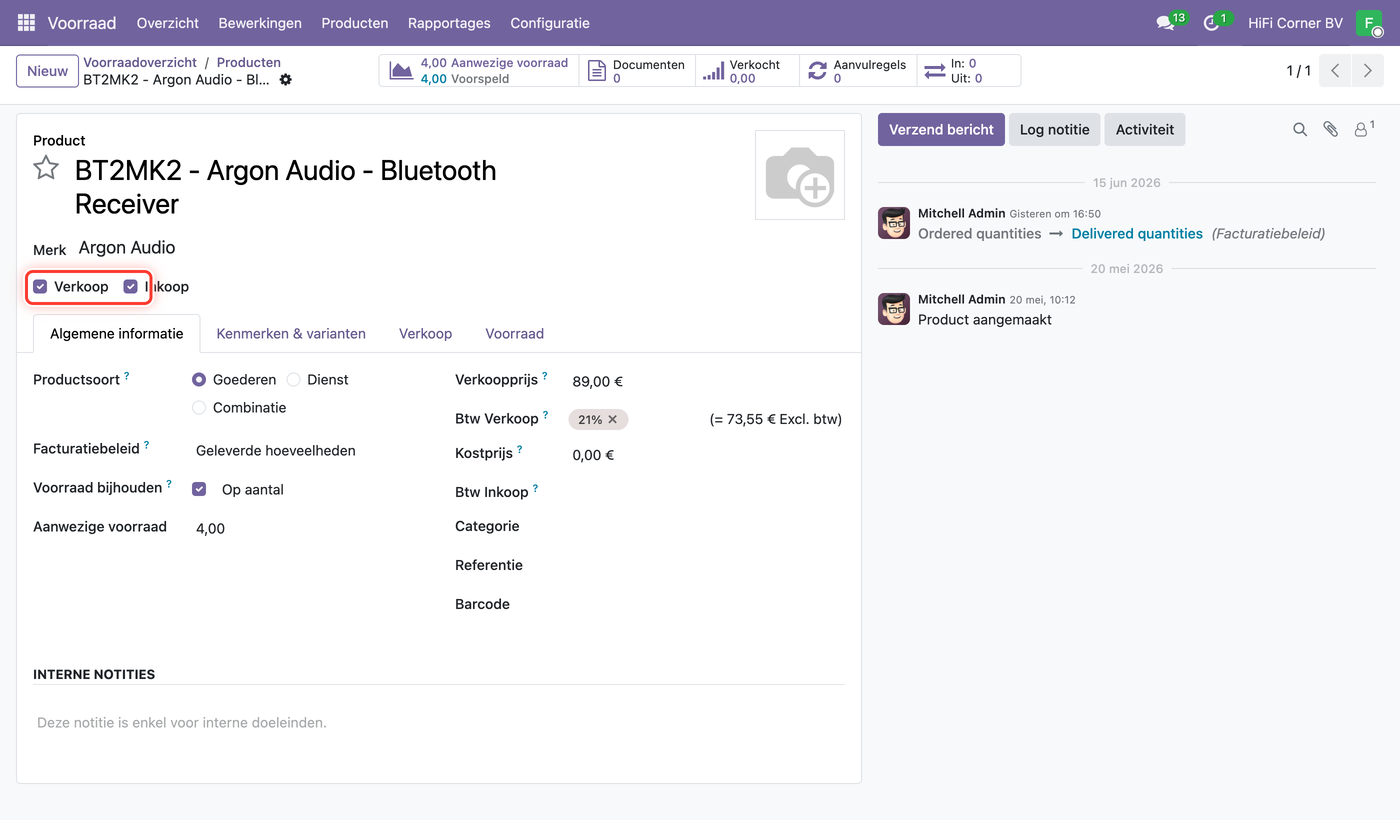Open the Verkoopprijs help question mark
This screenshot has width=1400, height=820.
545,377
